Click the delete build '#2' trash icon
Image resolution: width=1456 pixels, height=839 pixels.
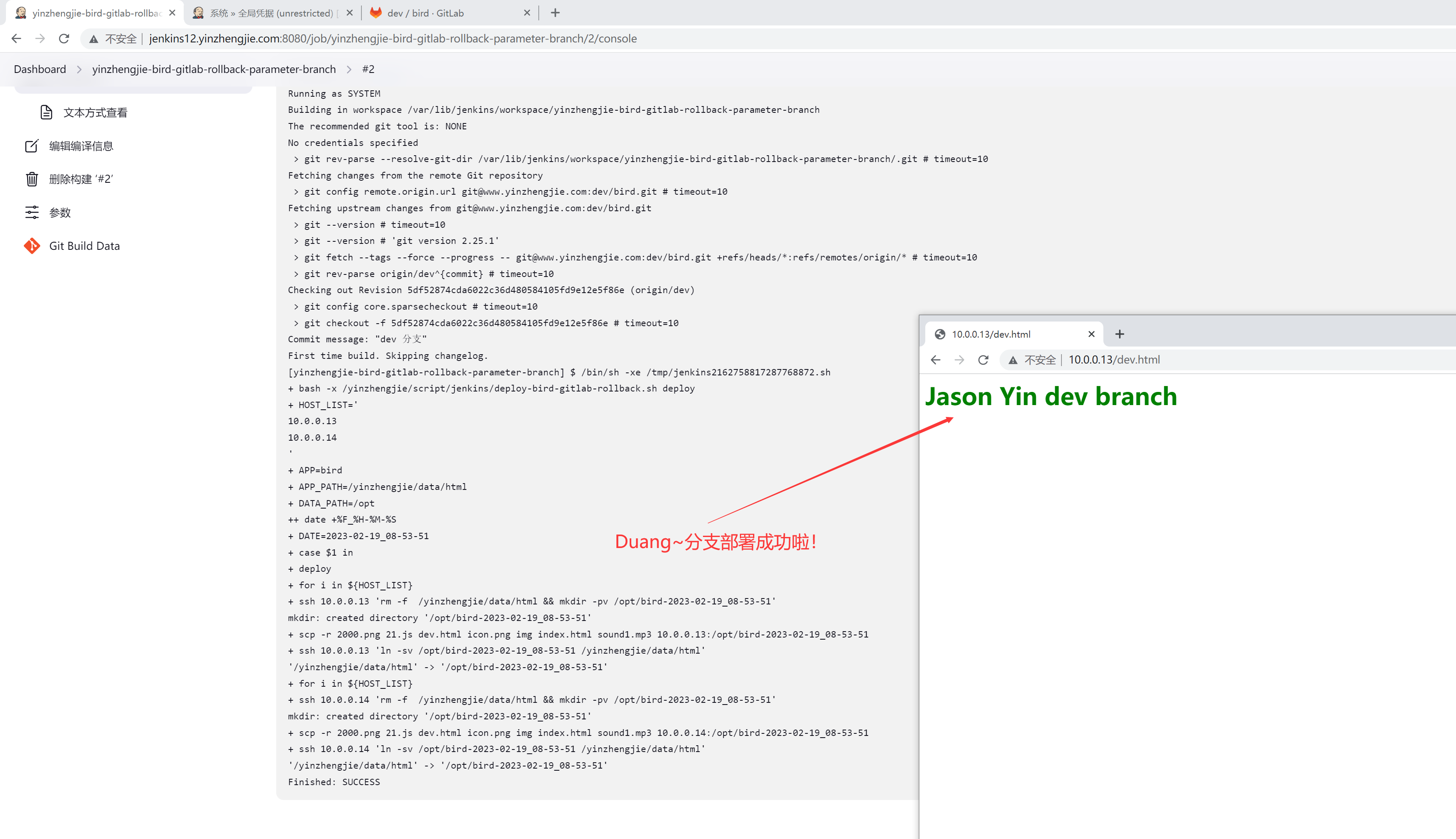point(32,179)
